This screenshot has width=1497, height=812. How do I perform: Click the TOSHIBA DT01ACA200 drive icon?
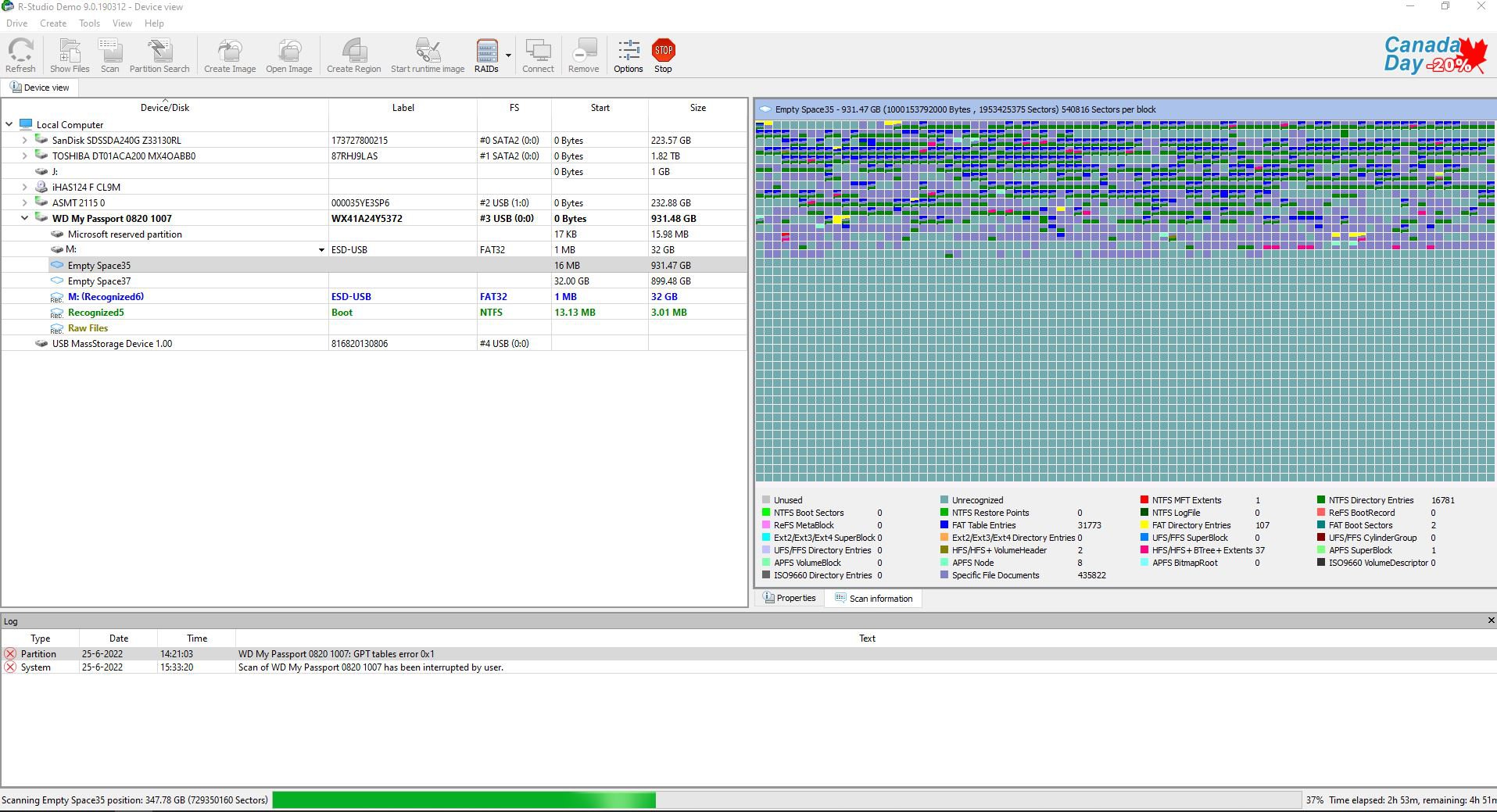click(x=41, y=156)
